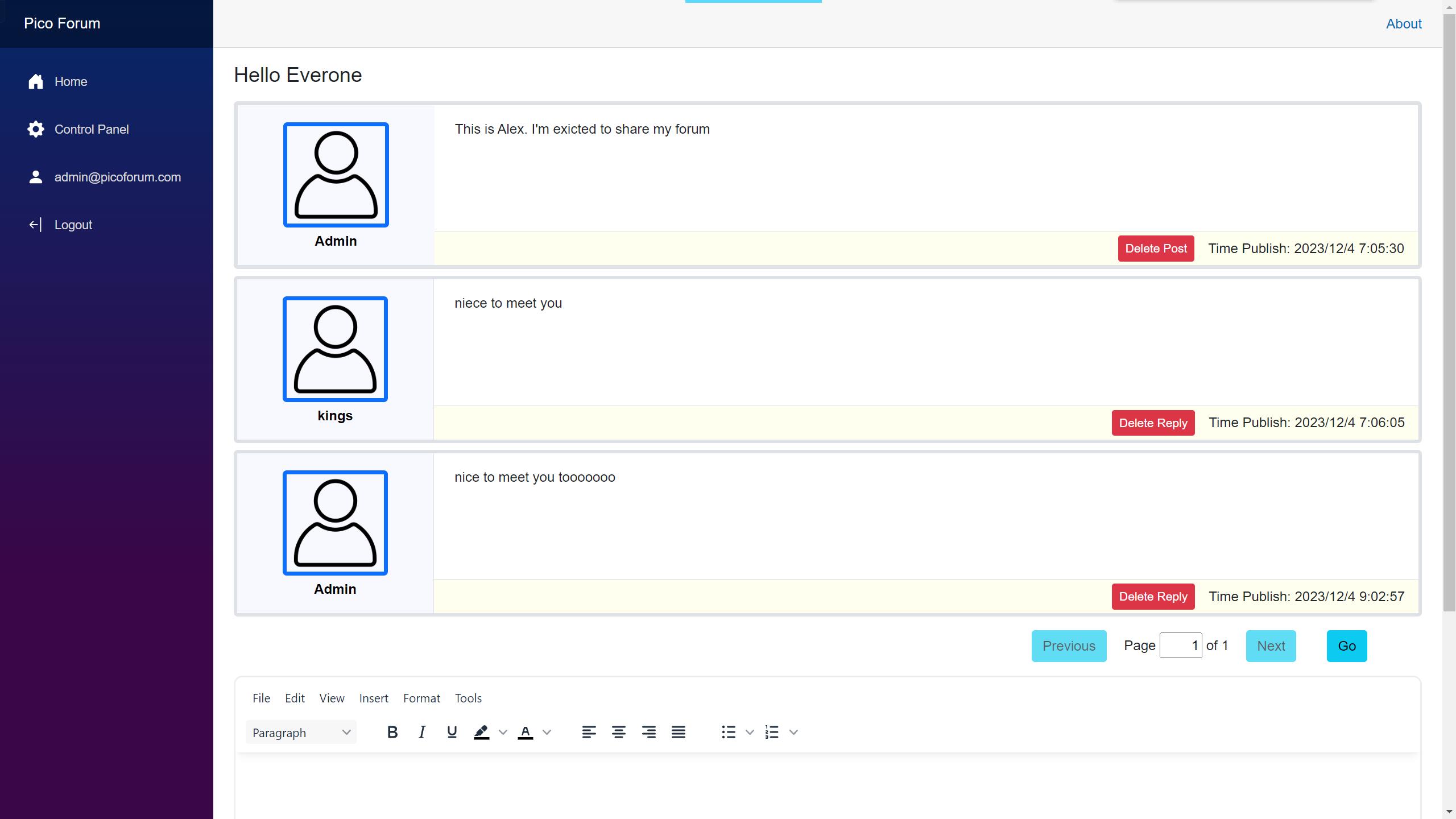
Task: Open the Edit menu in editor
Action: coord(295,698)
